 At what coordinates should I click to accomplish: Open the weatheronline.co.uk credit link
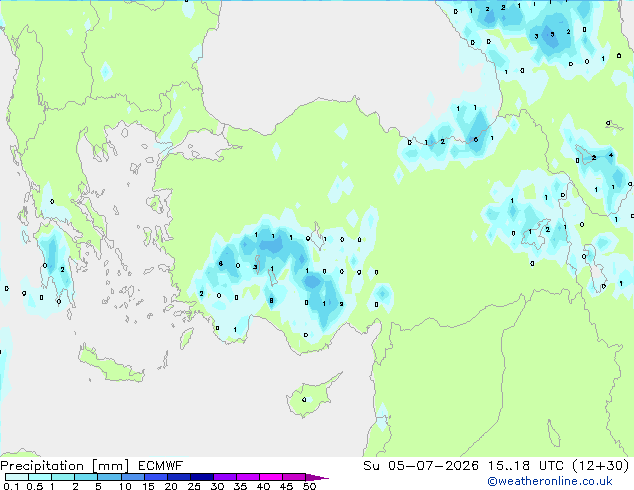[550, 481]
